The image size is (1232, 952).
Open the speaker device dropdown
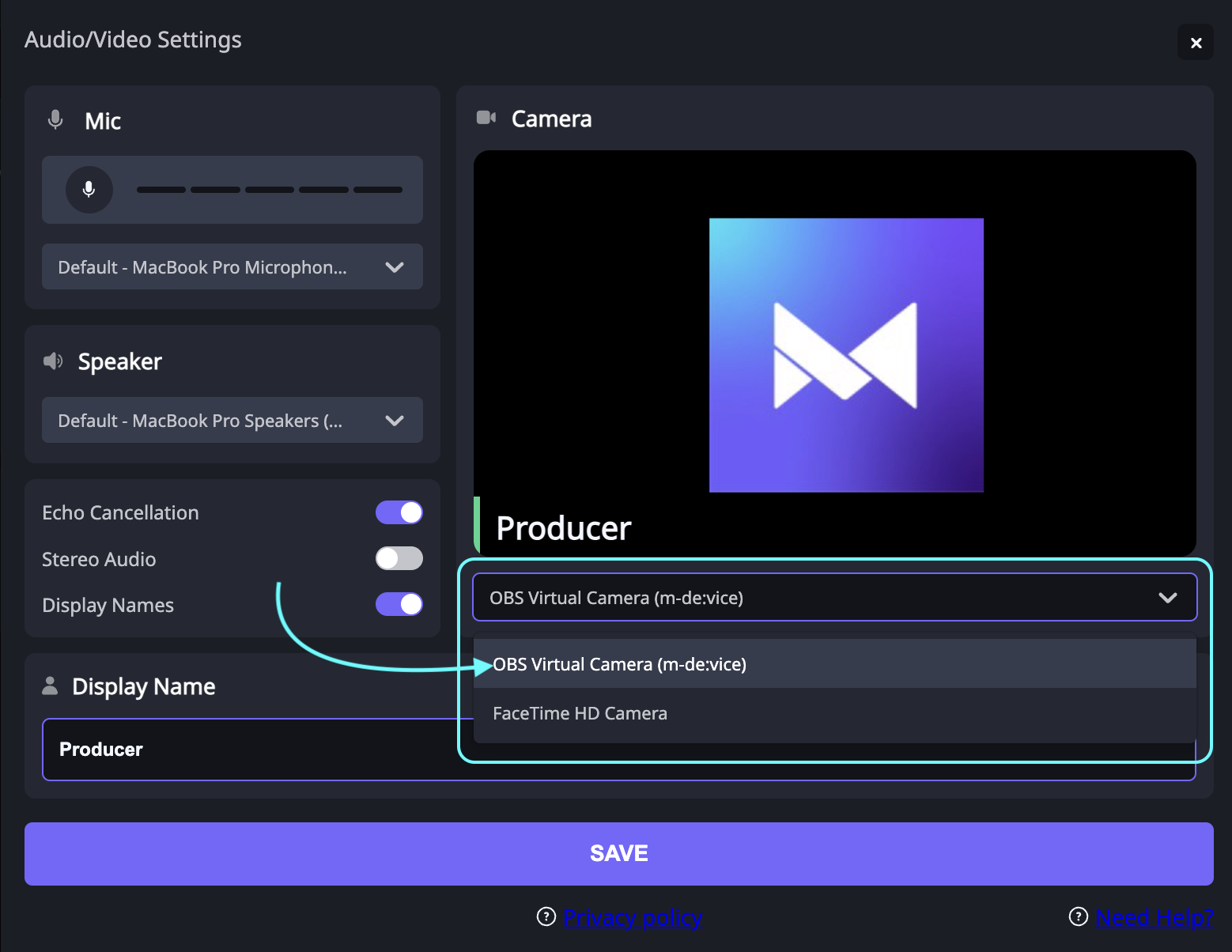pyautogui.click(x=232, y=420)
